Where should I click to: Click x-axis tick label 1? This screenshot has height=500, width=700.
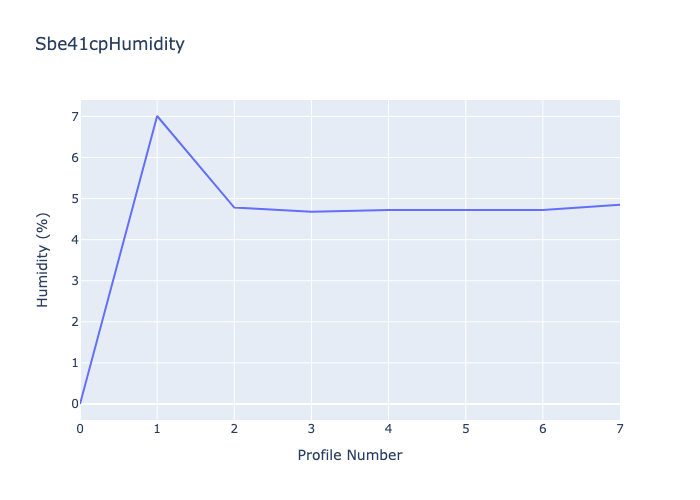tap(157, 429)
